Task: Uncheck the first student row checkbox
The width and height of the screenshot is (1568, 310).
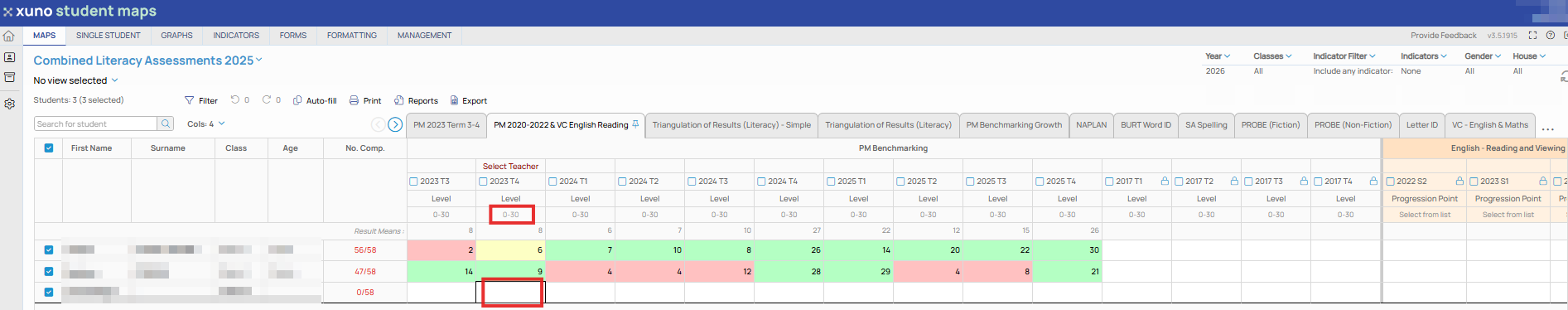Action: [x=49, y=249]
